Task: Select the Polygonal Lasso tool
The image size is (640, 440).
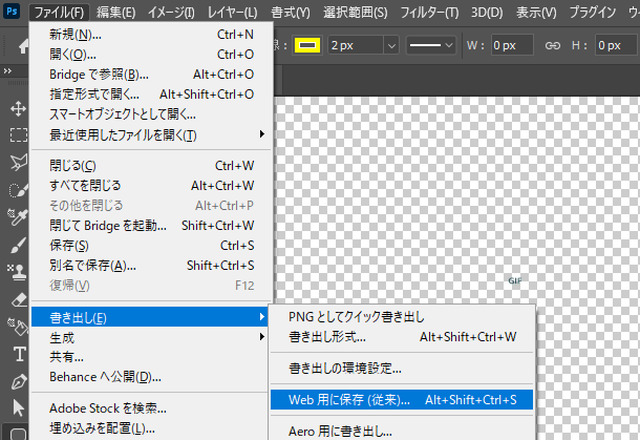Action: pyautogui.click(x=18, y=162)
